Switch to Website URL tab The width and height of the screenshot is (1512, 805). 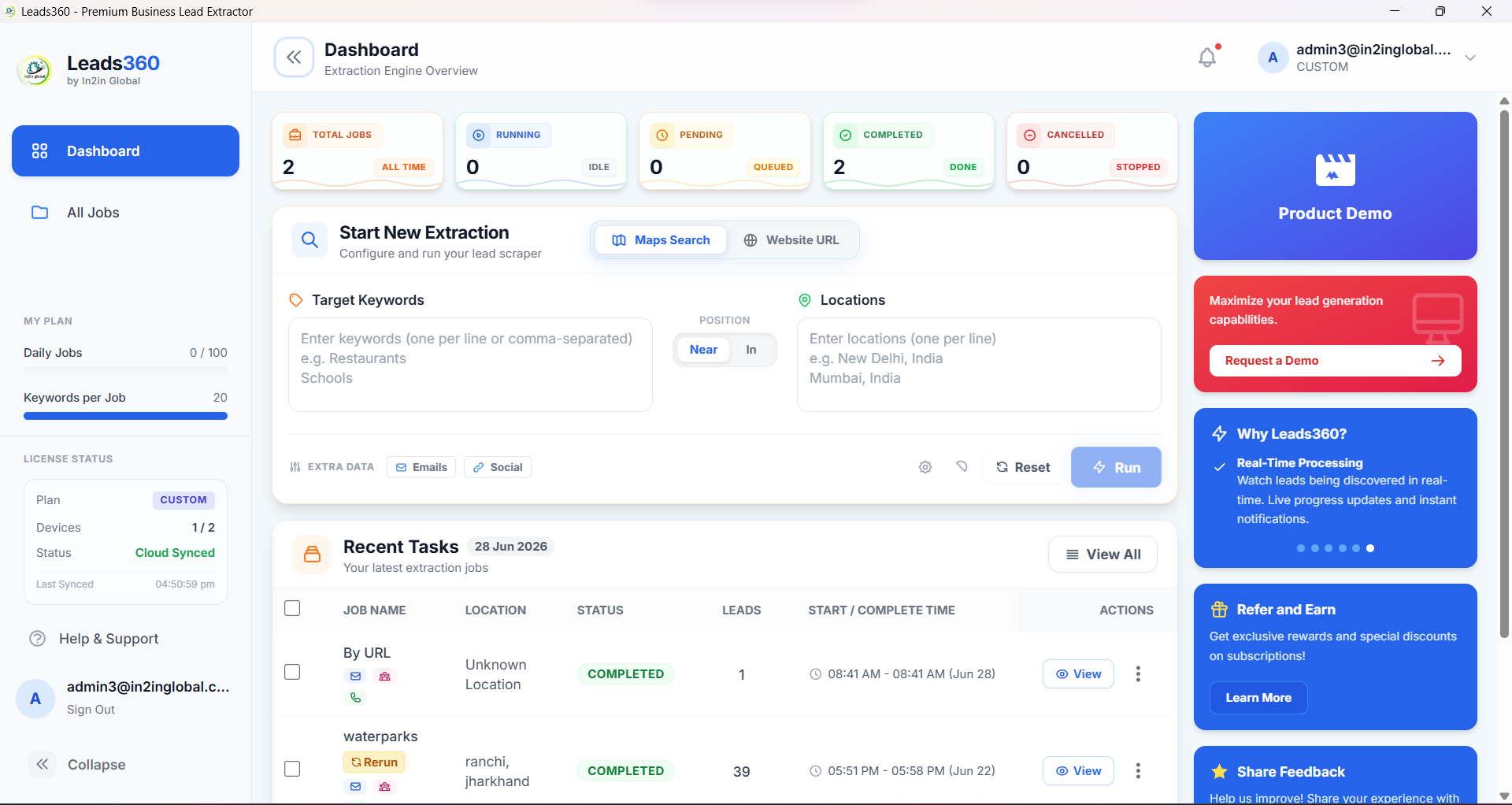click(x=791, y=240)
